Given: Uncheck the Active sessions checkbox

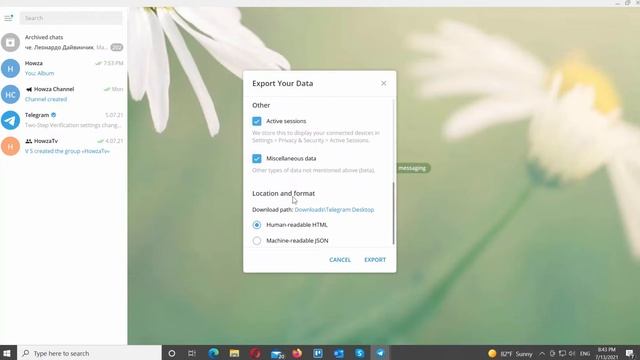Looking at the screenshot, I should pos(257,121).
